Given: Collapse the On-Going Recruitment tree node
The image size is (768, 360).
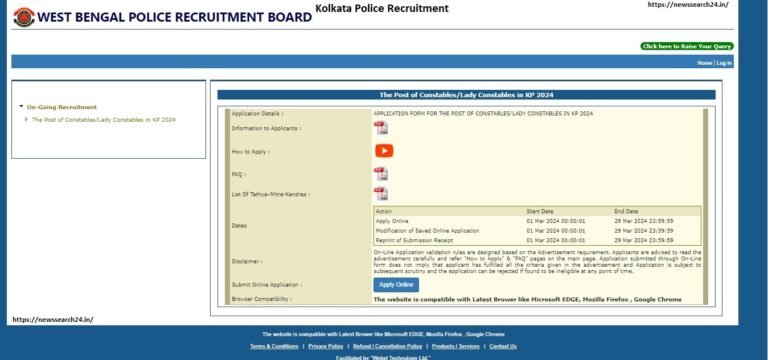Looking at the screenshot, I should tap(21, 106).
